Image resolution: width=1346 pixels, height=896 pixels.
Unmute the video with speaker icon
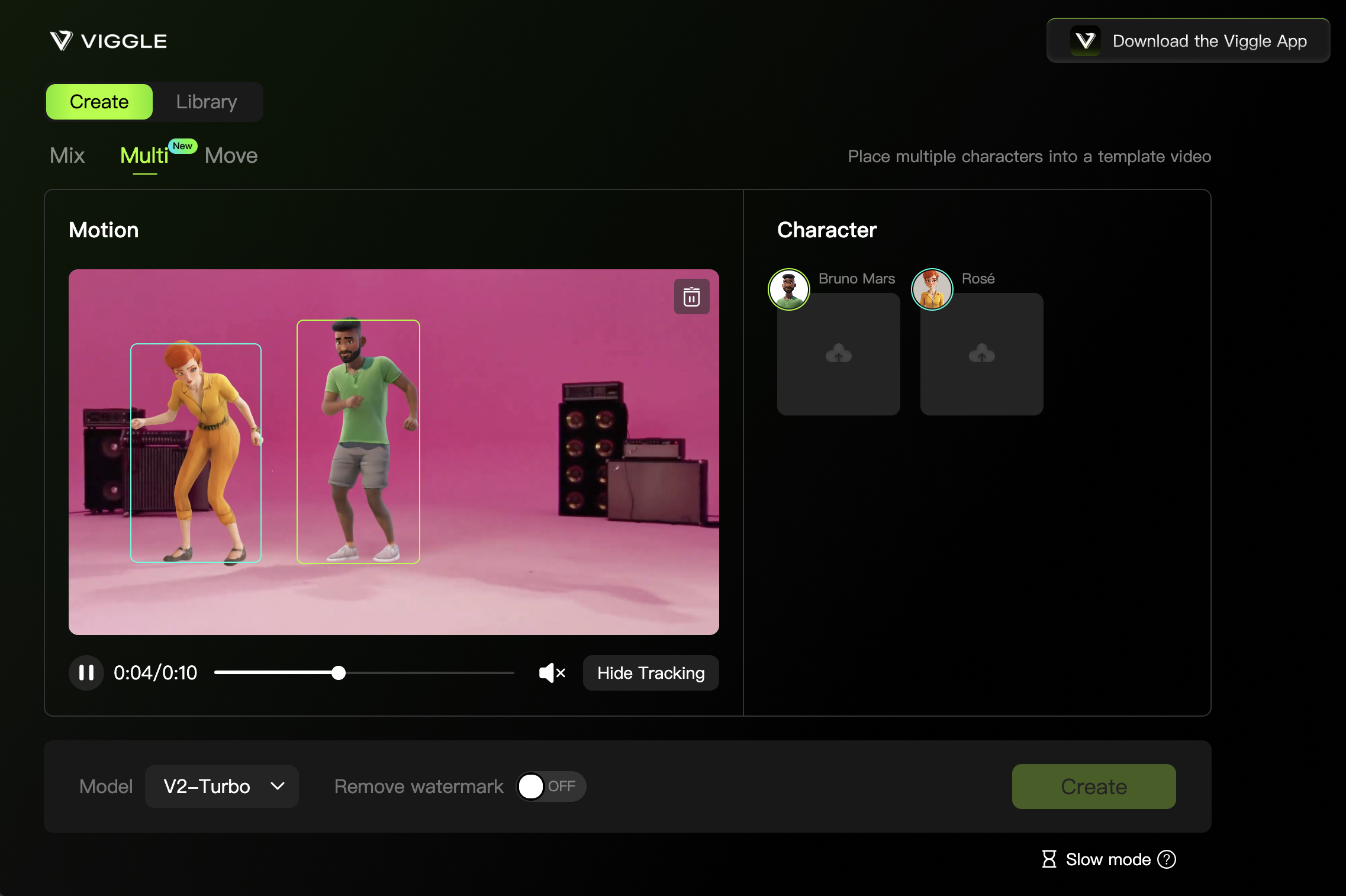tap(552, 673)
